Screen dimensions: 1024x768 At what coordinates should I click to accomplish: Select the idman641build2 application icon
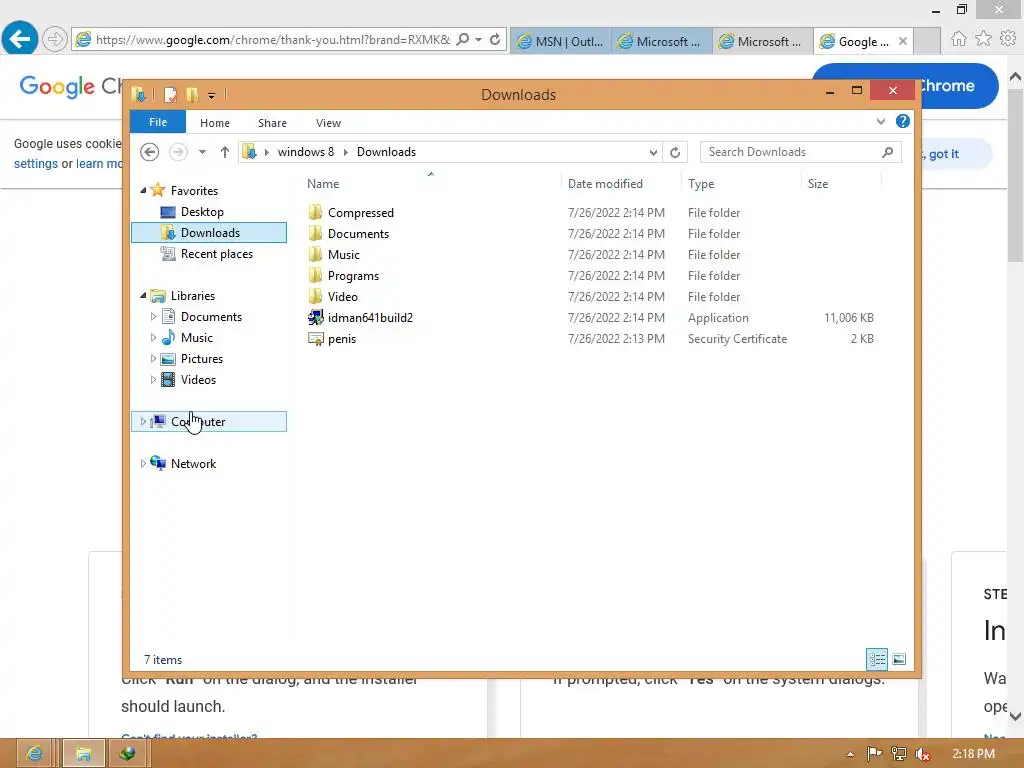(315, 318)
